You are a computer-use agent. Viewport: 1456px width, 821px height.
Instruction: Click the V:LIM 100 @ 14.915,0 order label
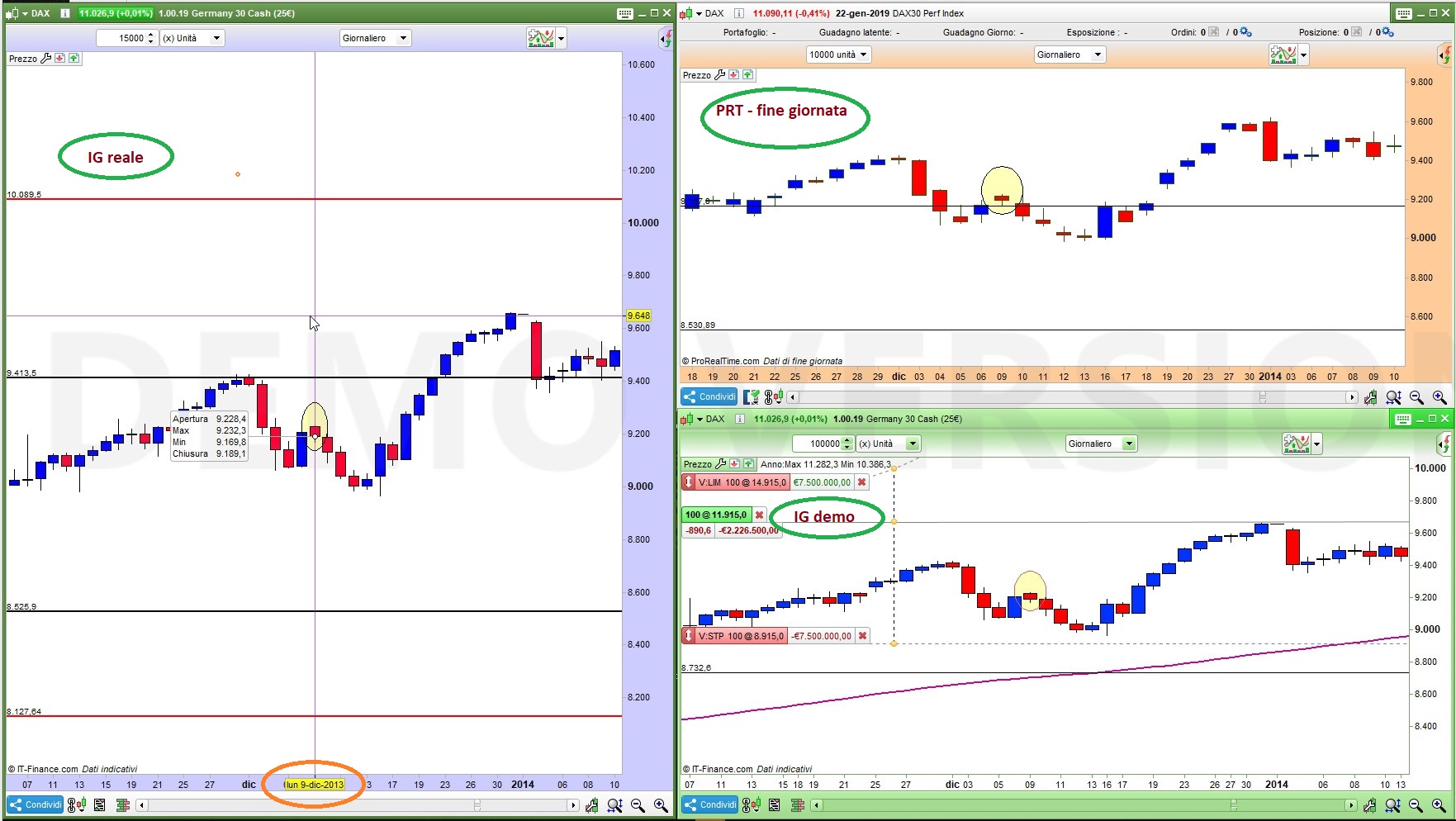click(x=742, y=482)
